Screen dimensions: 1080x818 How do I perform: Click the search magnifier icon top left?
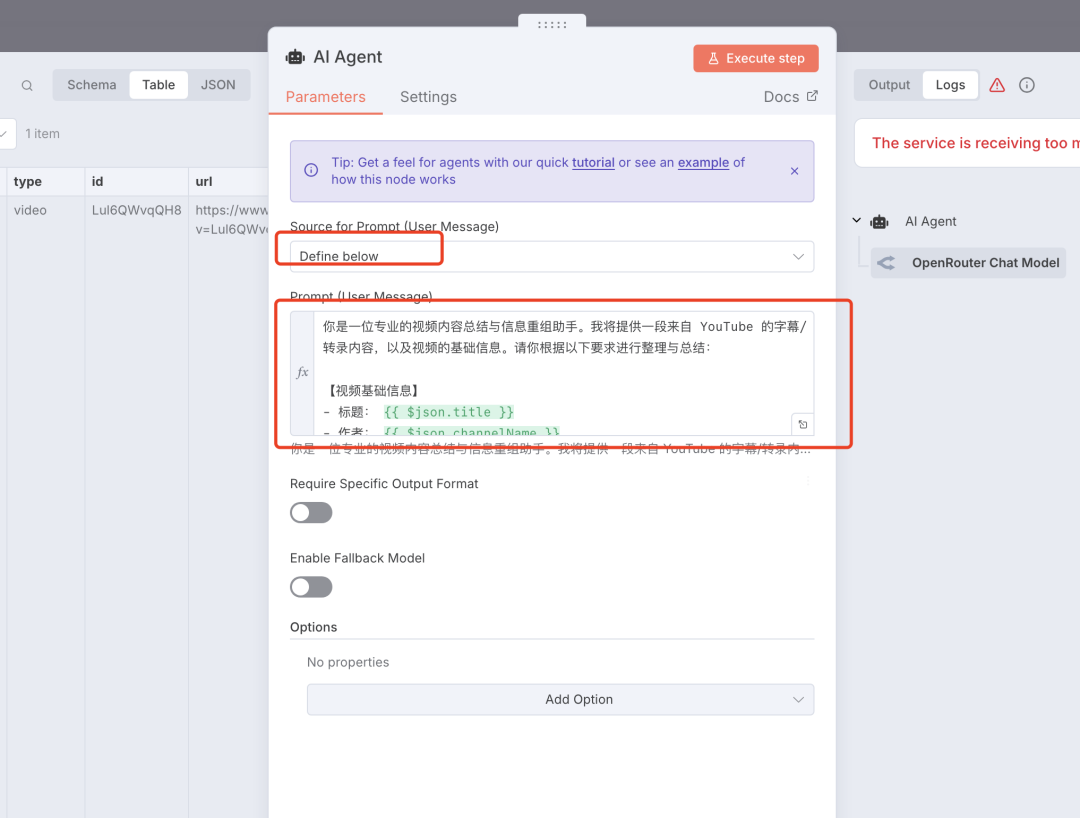tap(26, 85)
